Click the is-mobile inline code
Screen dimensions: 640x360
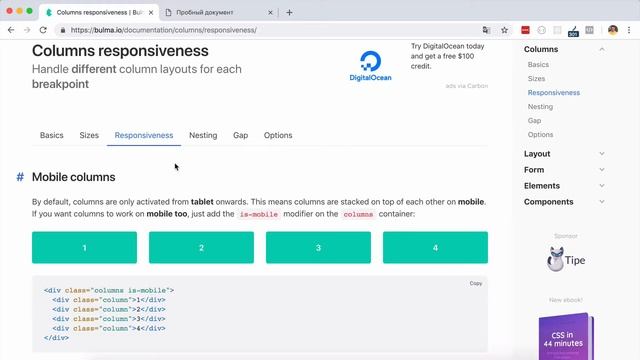[259, 214]
